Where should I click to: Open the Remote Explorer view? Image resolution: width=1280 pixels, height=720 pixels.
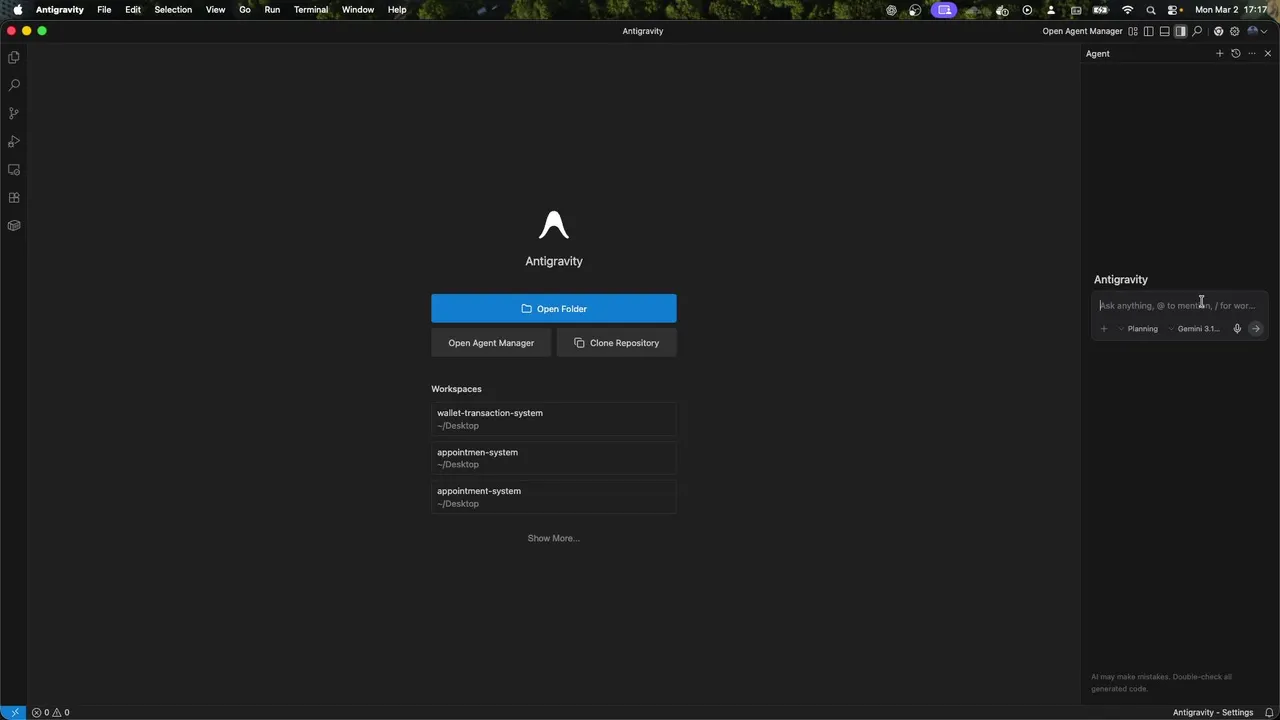coord(14,169)
